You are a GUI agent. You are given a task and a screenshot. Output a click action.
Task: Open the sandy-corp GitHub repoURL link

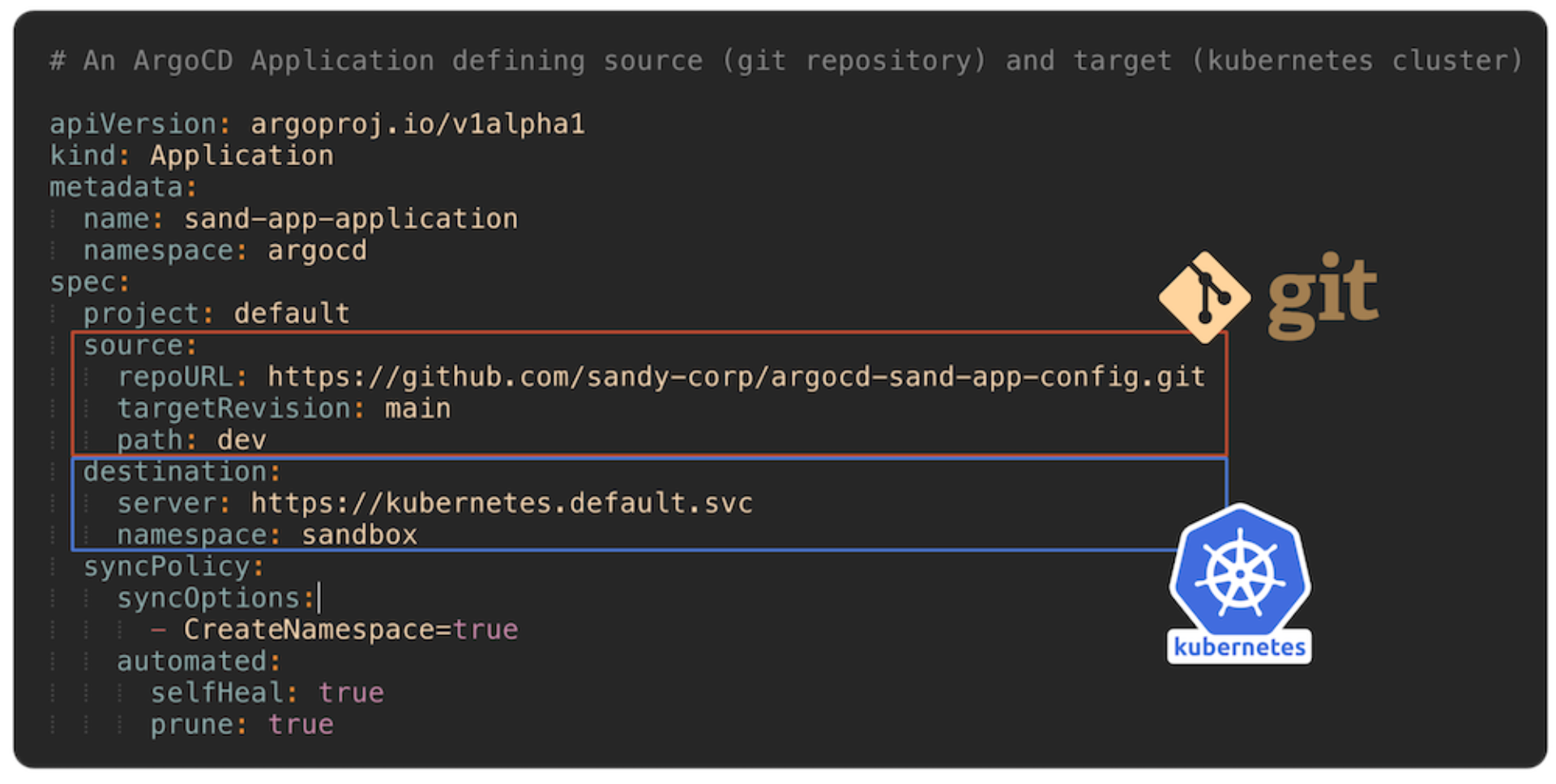(736, 377)
